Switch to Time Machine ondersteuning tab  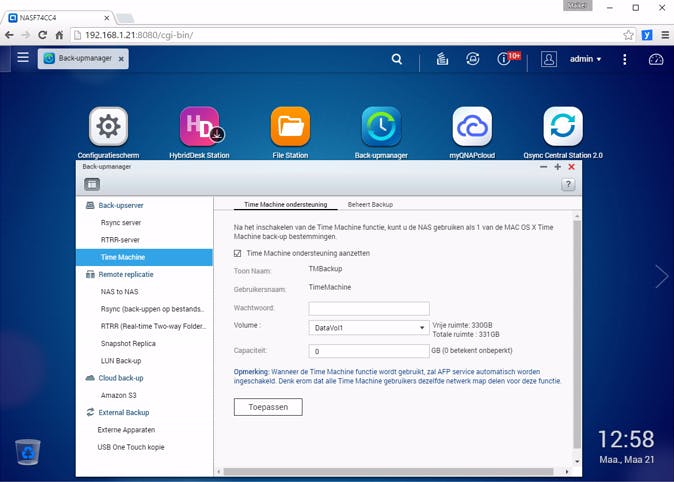click(285, 205)
